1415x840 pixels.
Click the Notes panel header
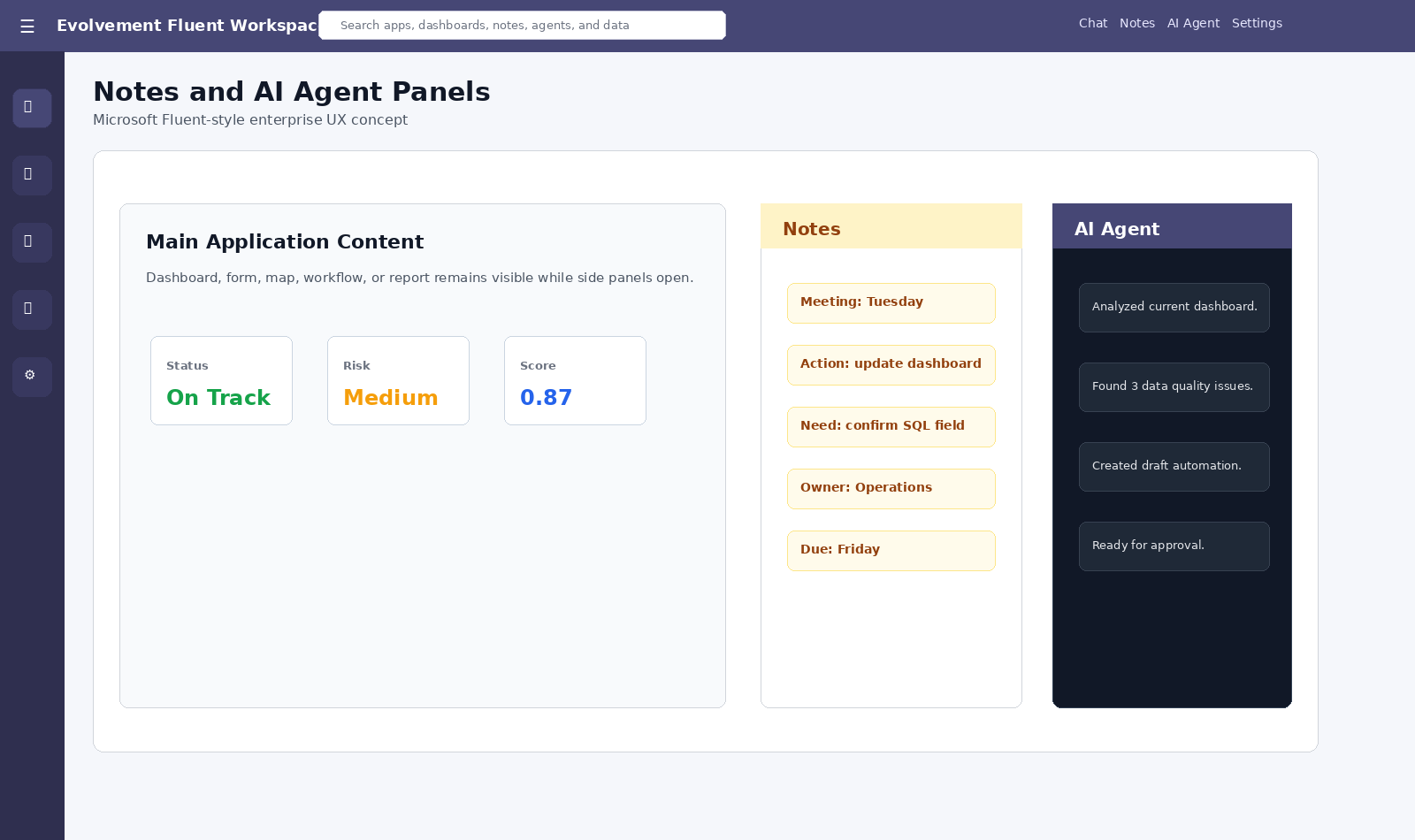coord(891,226)
